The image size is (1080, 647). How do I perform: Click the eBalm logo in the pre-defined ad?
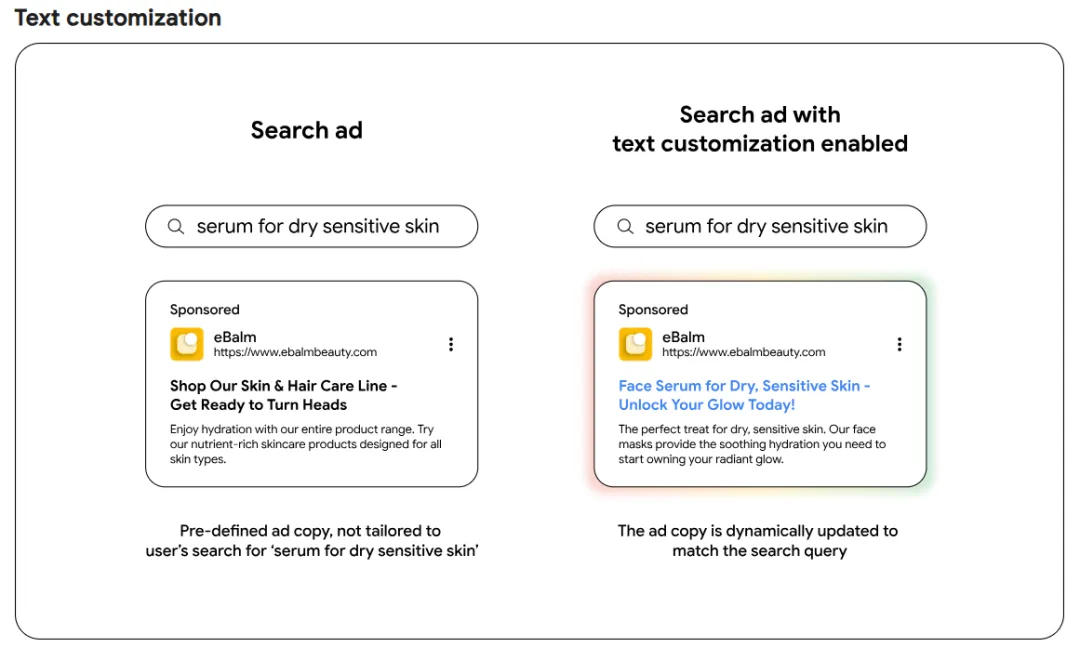click(x=187, y=344)
